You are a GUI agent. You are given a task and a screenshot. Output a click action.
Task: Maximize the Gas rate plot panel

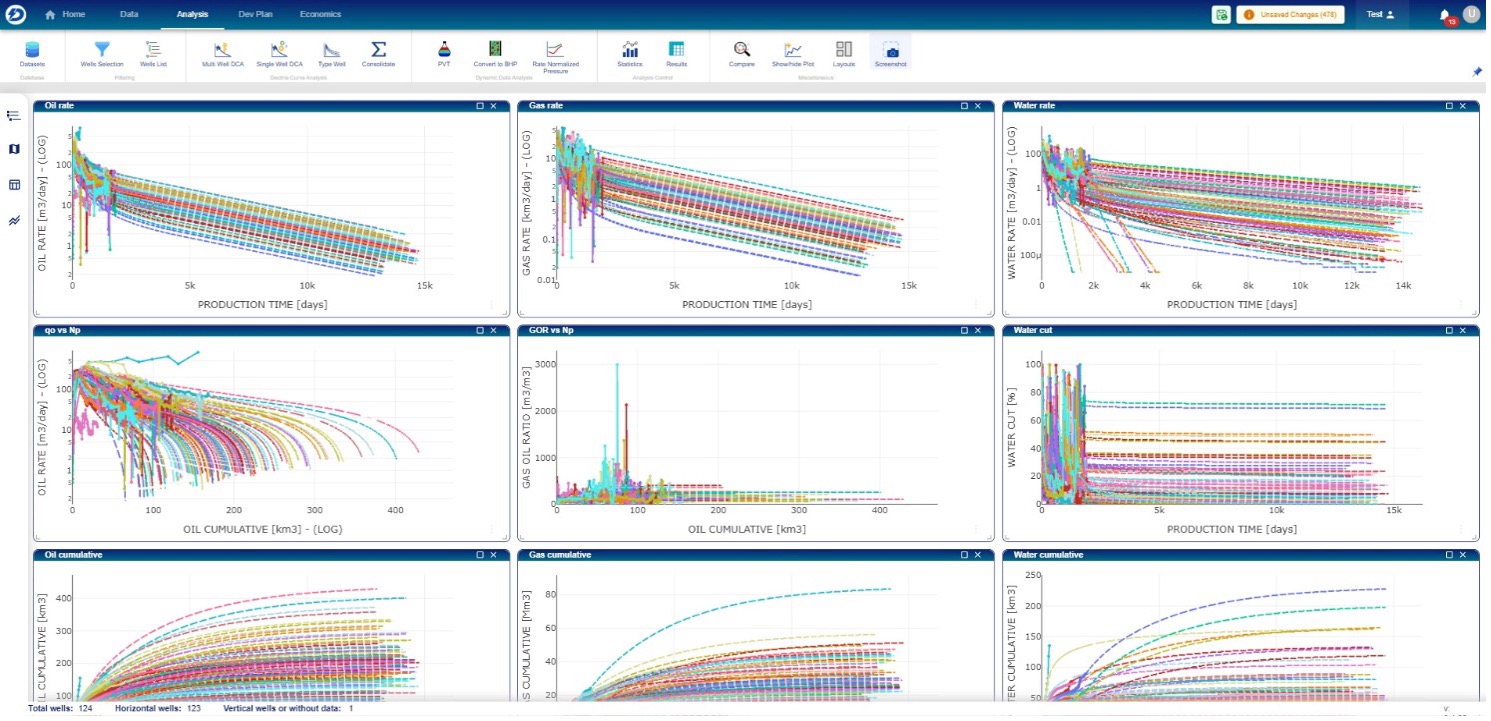pos(964,105)
